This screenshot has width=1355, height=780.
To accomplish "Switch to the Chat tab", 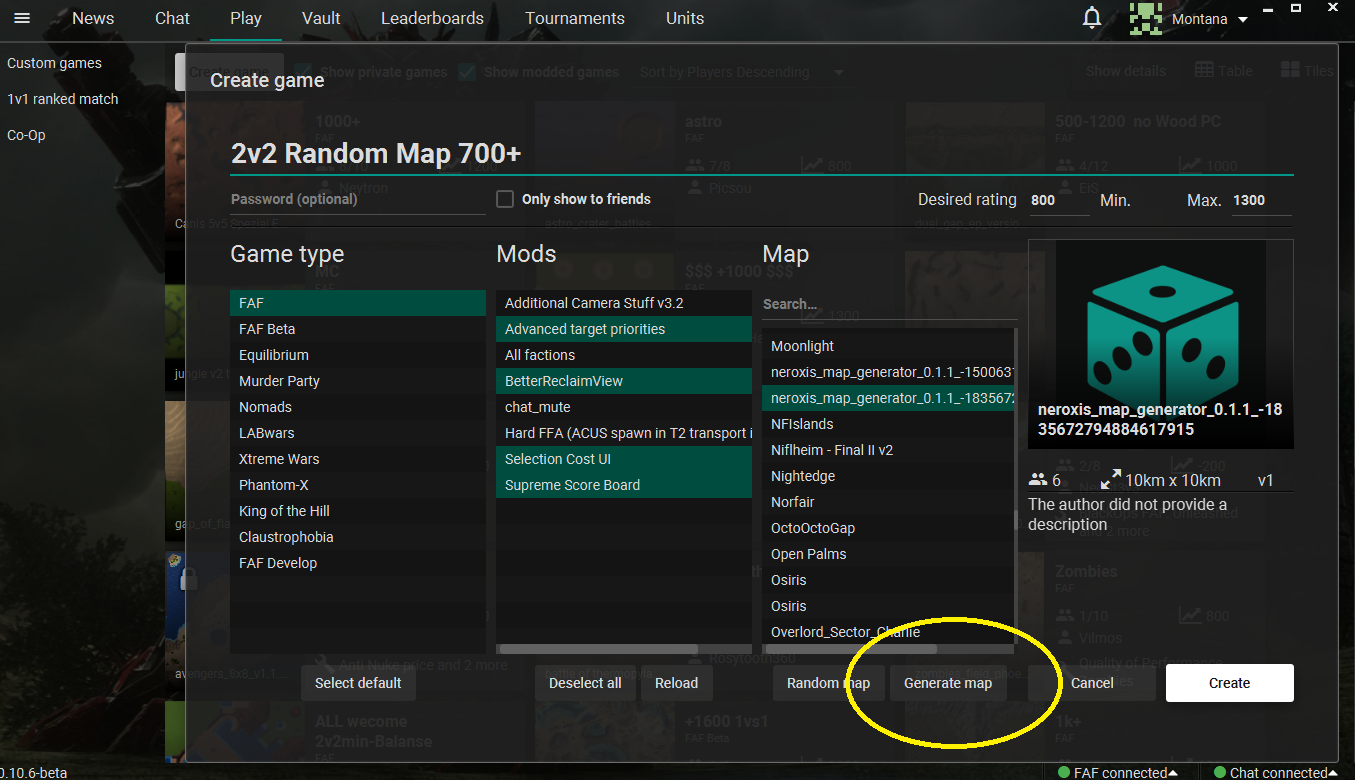I will click(x=172, y=18).
